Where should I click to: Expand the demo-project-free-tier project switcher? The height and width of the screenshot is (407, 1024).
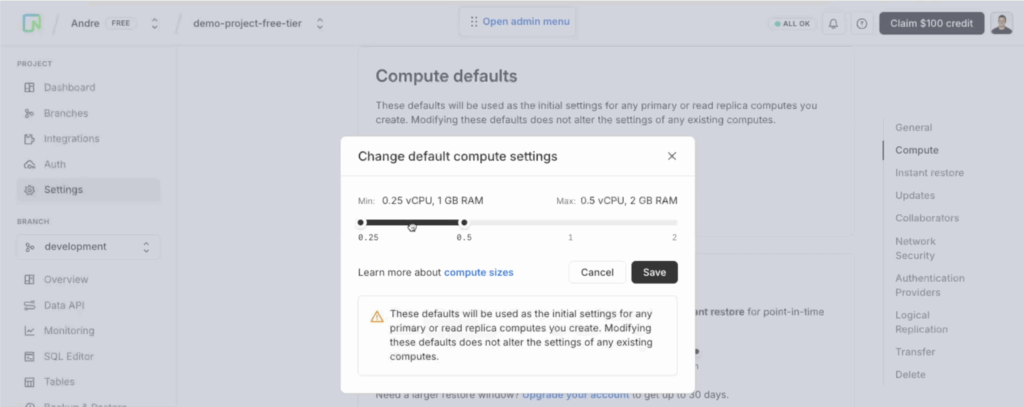tap(320, 24)
